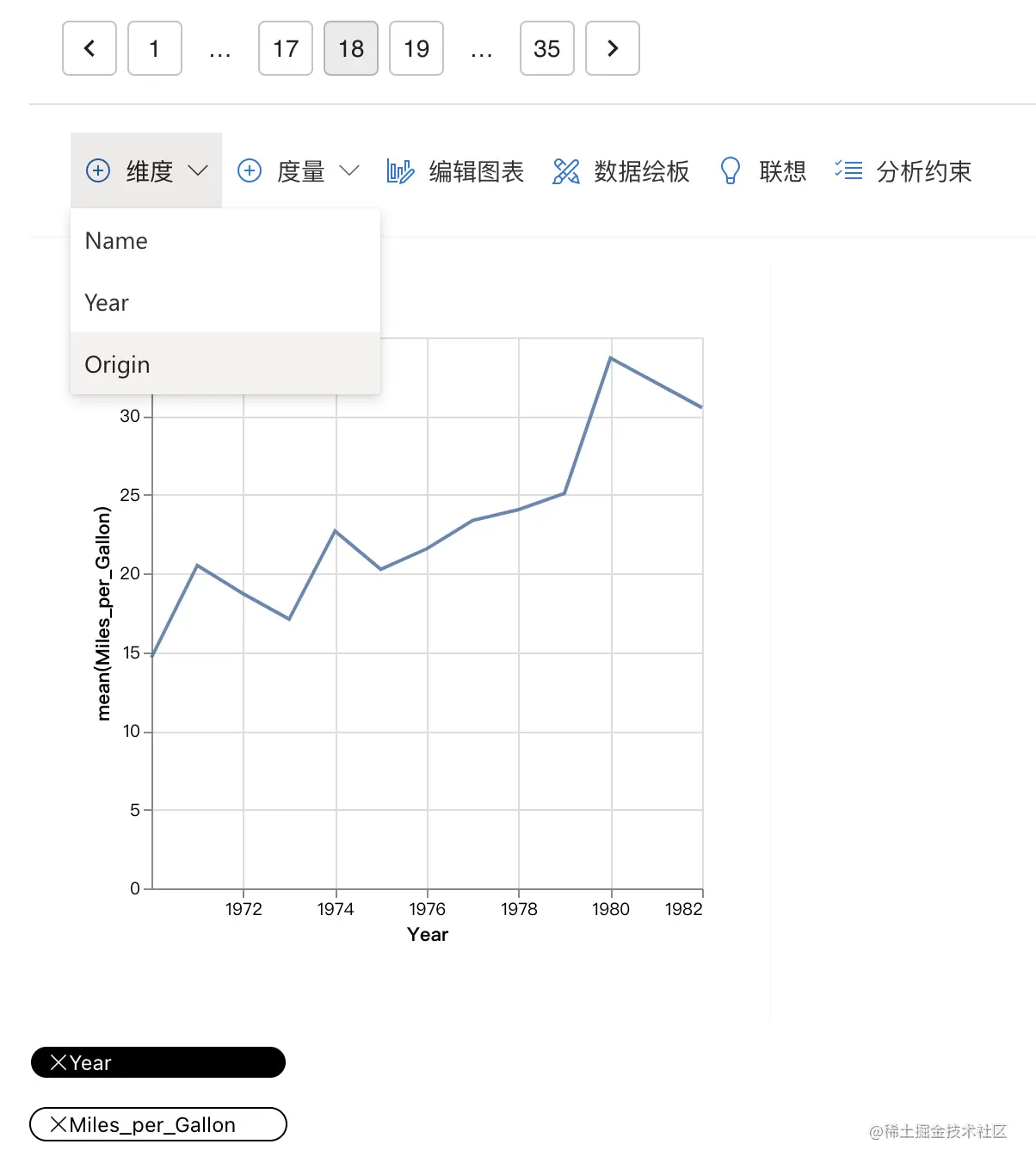Select the Miles_per_Gallon pill text
The width and height of the screenshot is (1036, 1169).
[x=152, y=1125]
